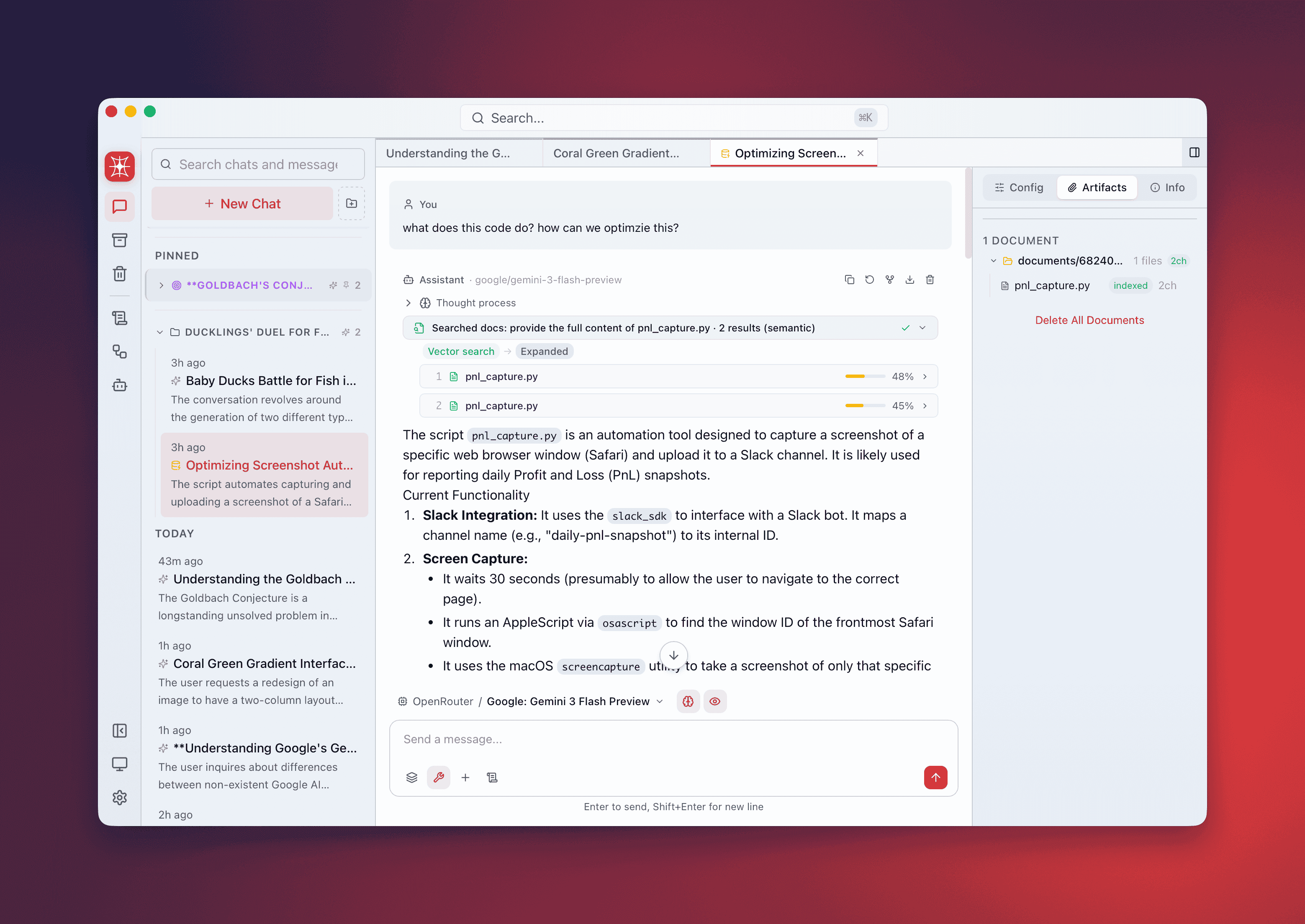Screen dimensions: 1305x924
Task: Open the Coral Green Gradient tab
Action: 617,153
